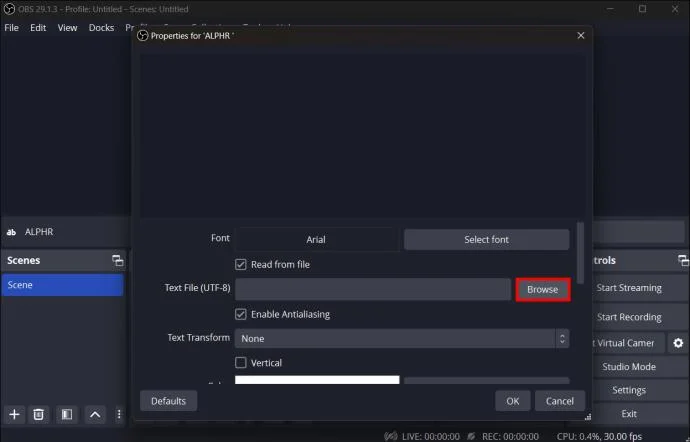
Task: Toggle Enable Antialiasing checkbox
Action: (x=241, y=314)
